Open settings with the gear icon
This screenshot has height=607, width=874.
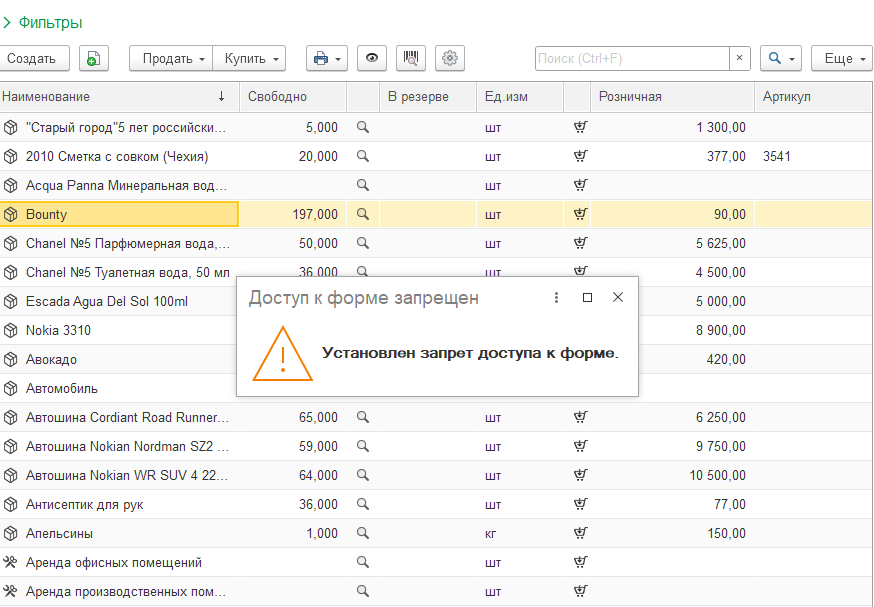(450, 59)
